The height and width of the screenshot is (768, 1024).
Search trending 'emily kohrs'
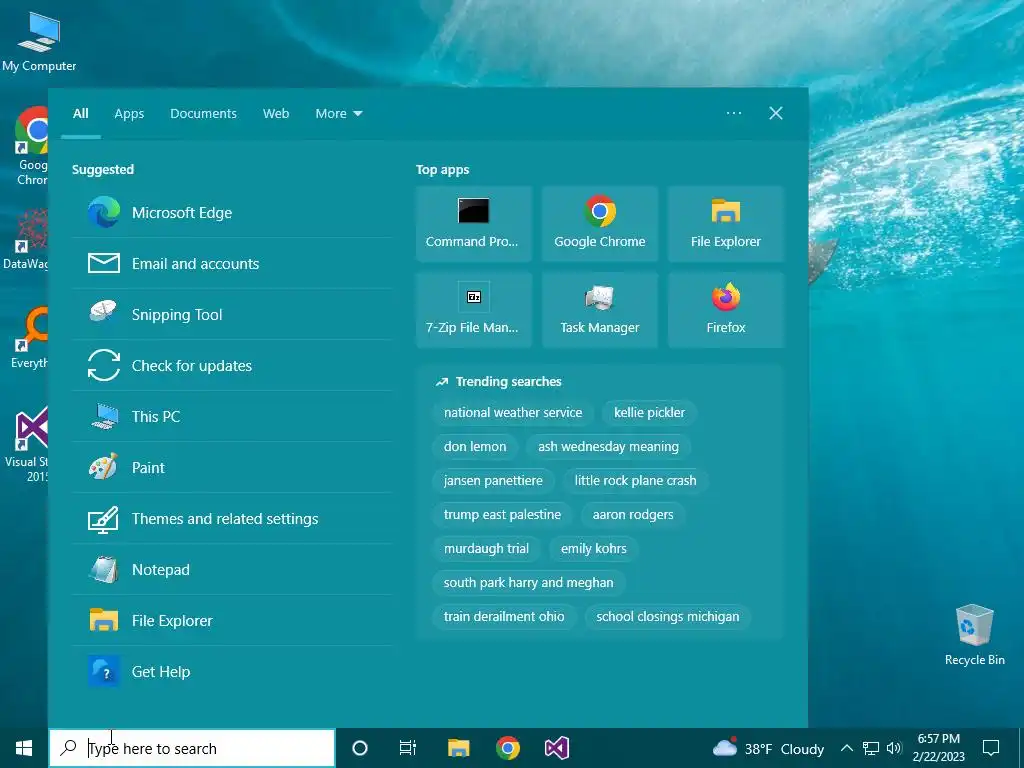click(594, 549)
